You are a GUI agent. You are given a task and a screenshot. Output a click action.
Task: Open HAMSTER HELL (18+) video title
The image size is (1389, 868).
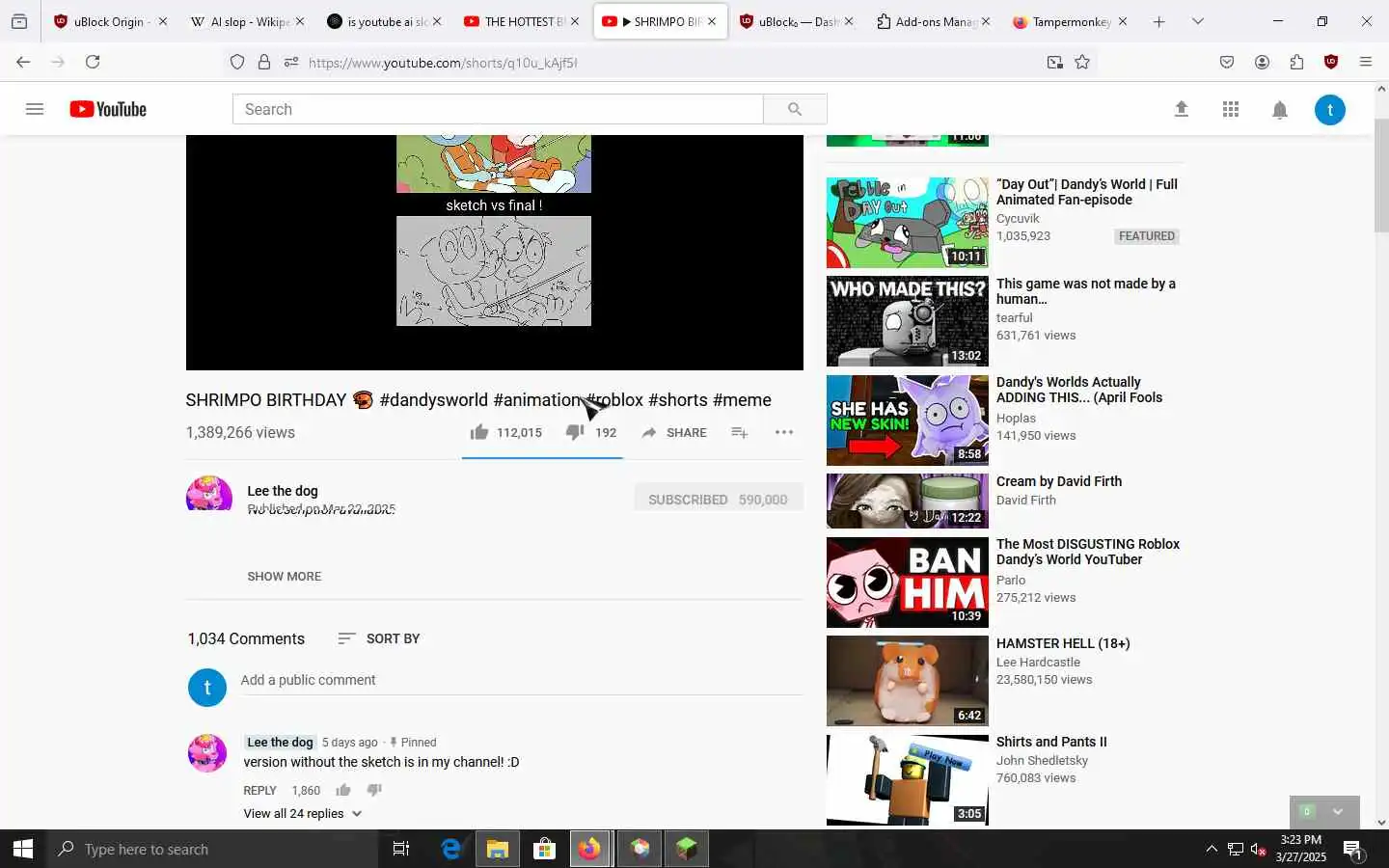point(1063,643)
